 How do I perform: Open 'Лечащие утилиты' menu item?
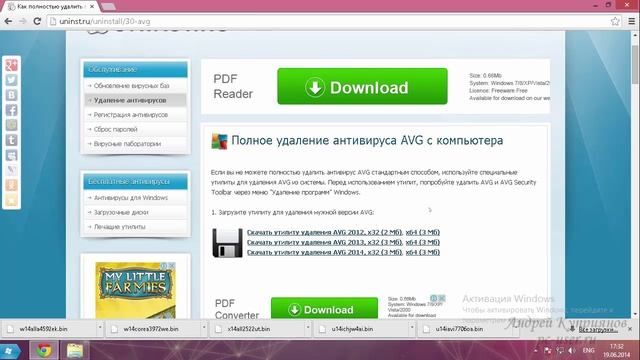tap(120, 227)
